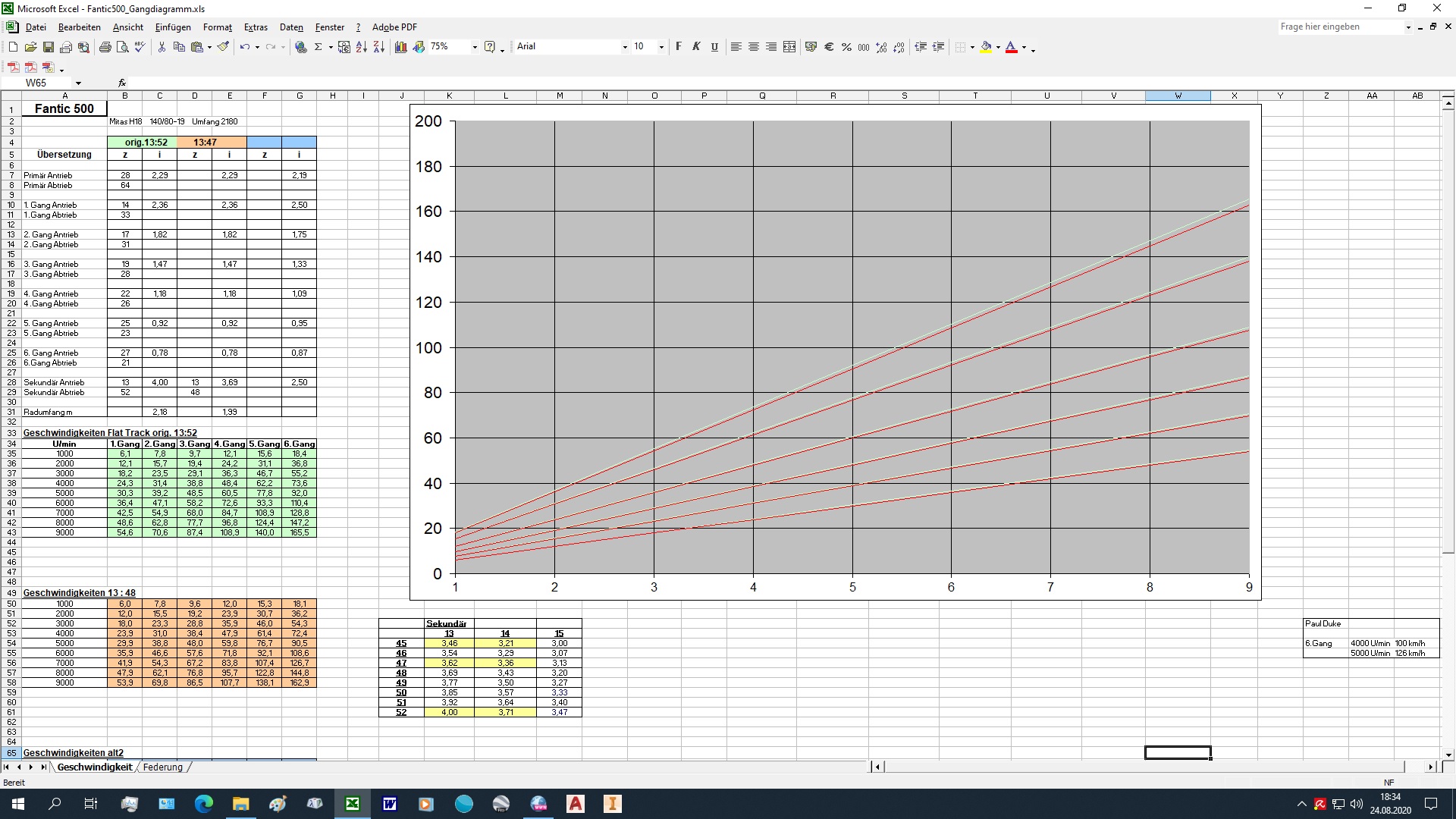
Task: Click the Percent Style button
Action: tap(846, 47)
